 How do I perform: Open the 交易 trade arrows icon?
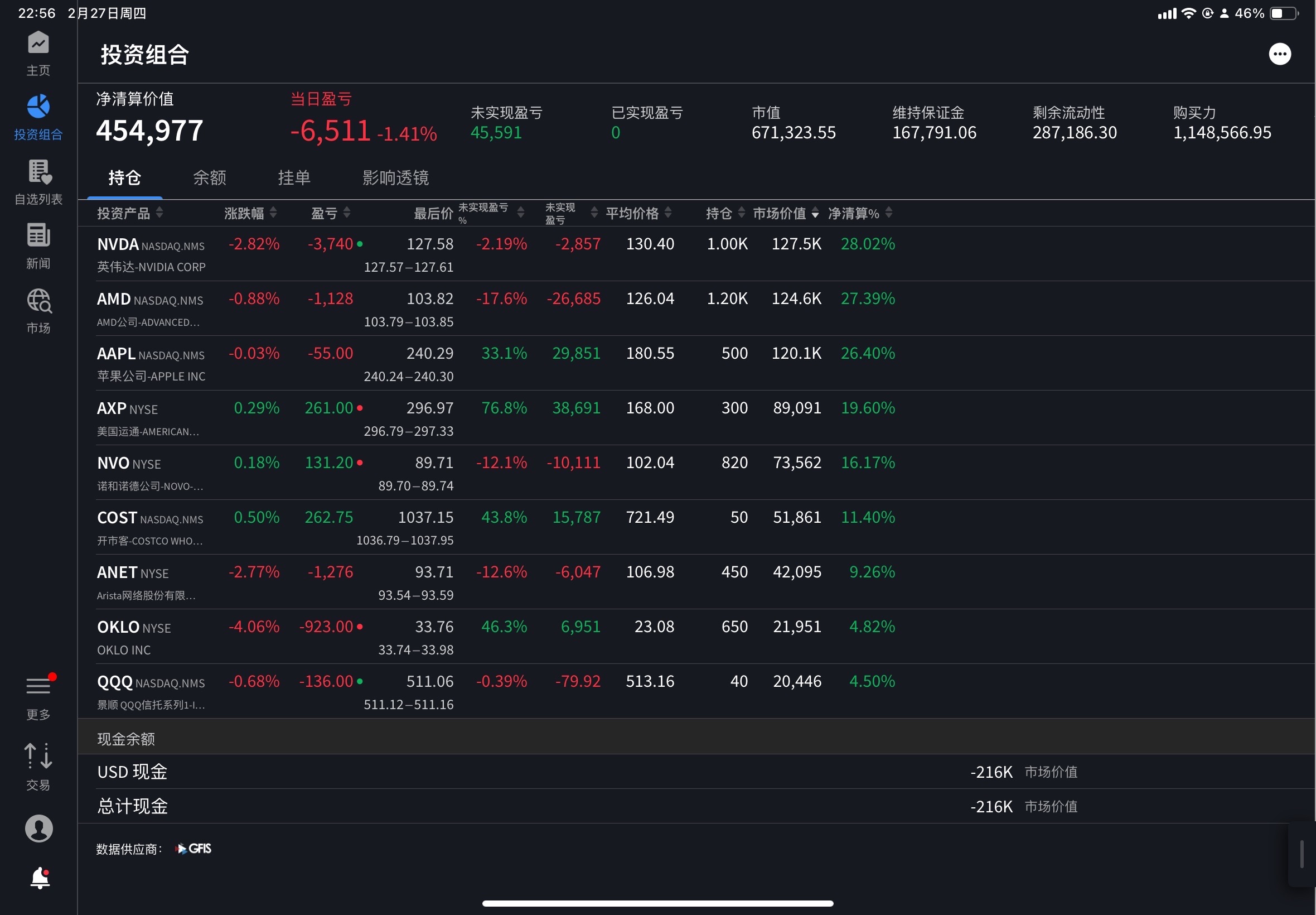pos(38,755)
